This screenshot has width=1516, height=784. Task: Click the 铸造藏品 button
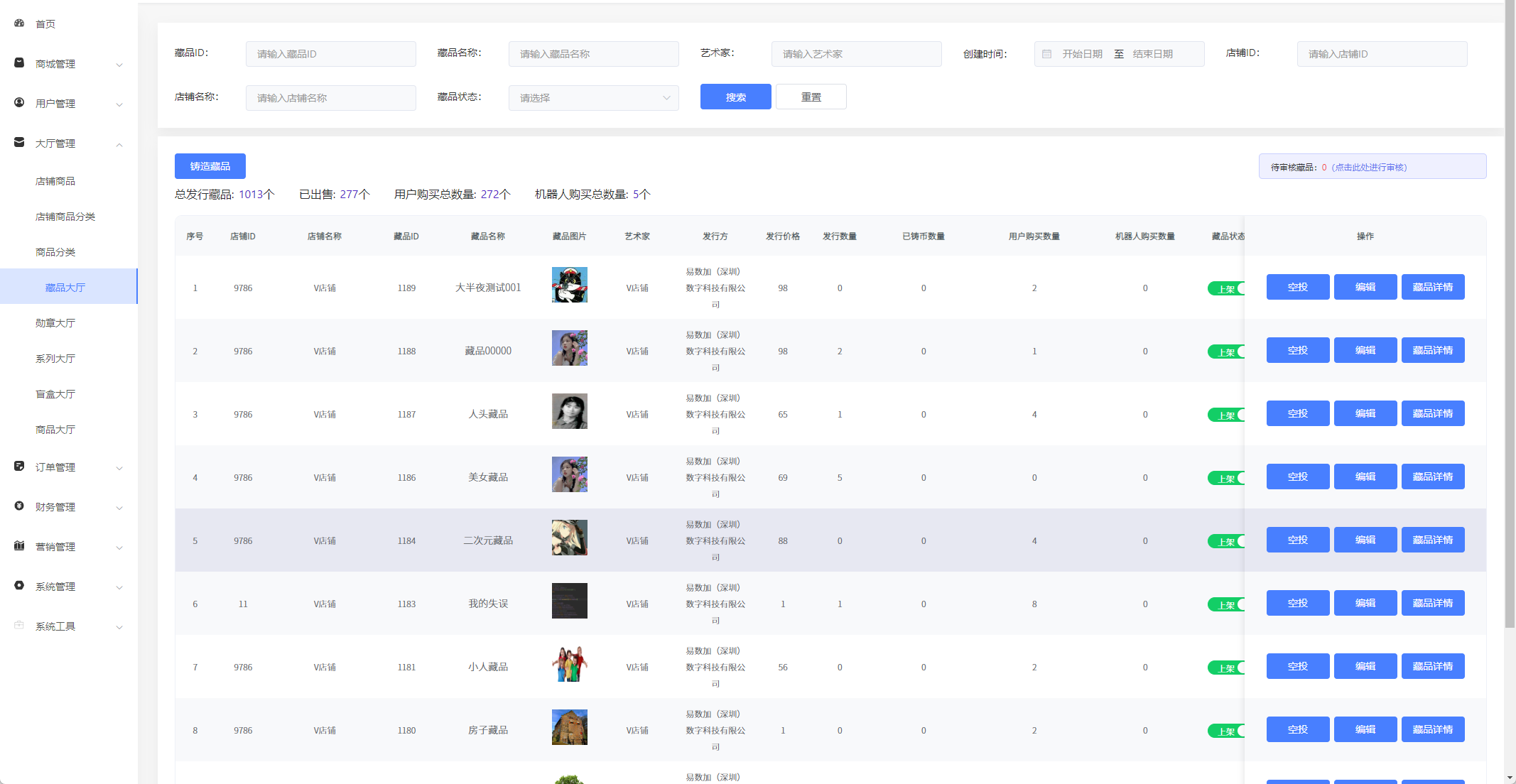point(210,166)
